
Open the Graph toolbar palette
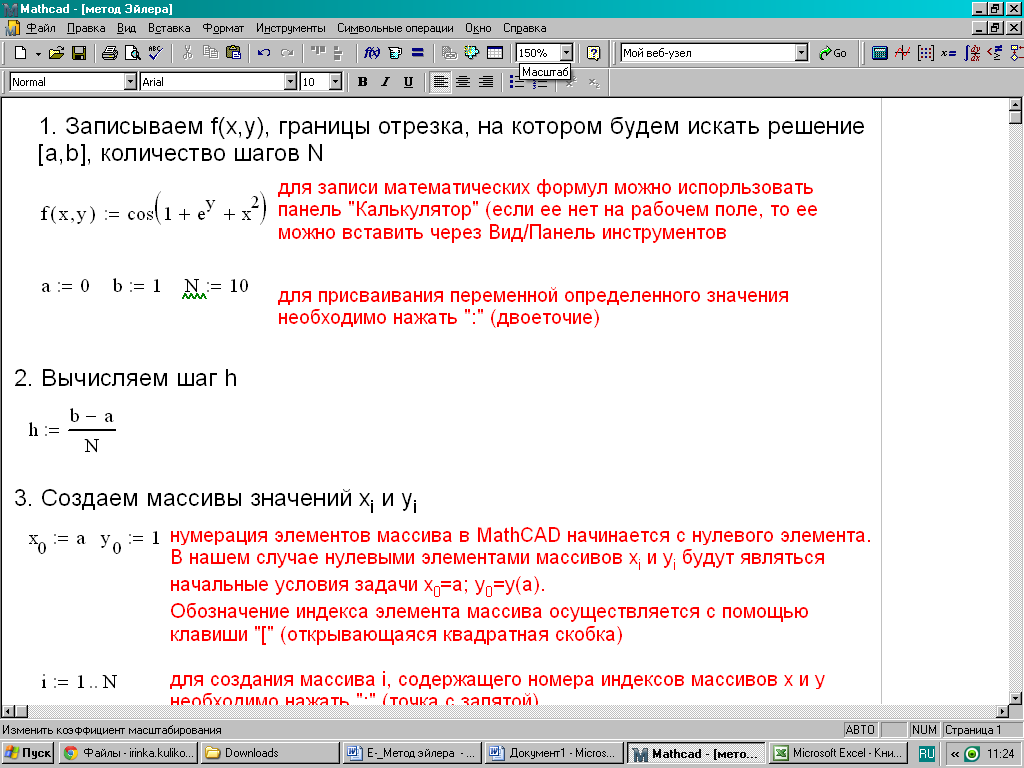click(903, 53)
